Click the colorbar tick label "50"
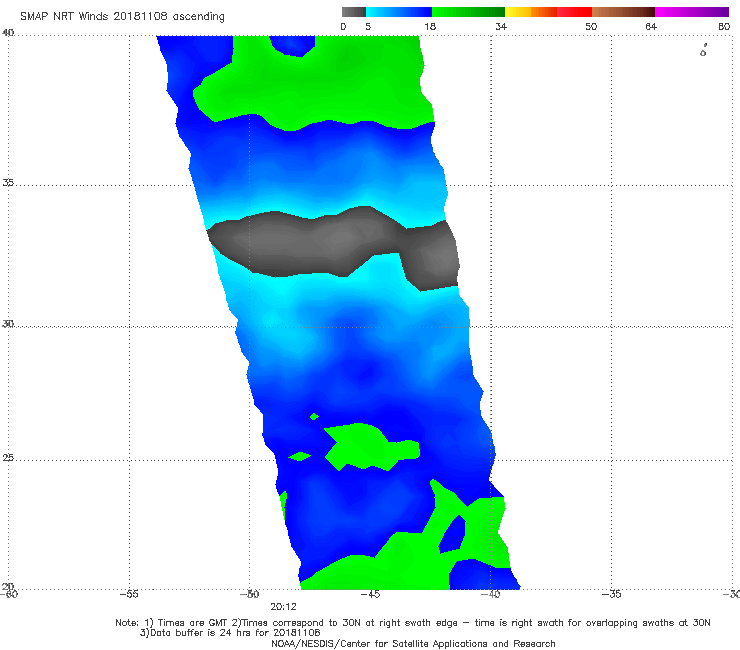Image resolution: width=740 pixels, height=650 pixels. pos(591,26)
